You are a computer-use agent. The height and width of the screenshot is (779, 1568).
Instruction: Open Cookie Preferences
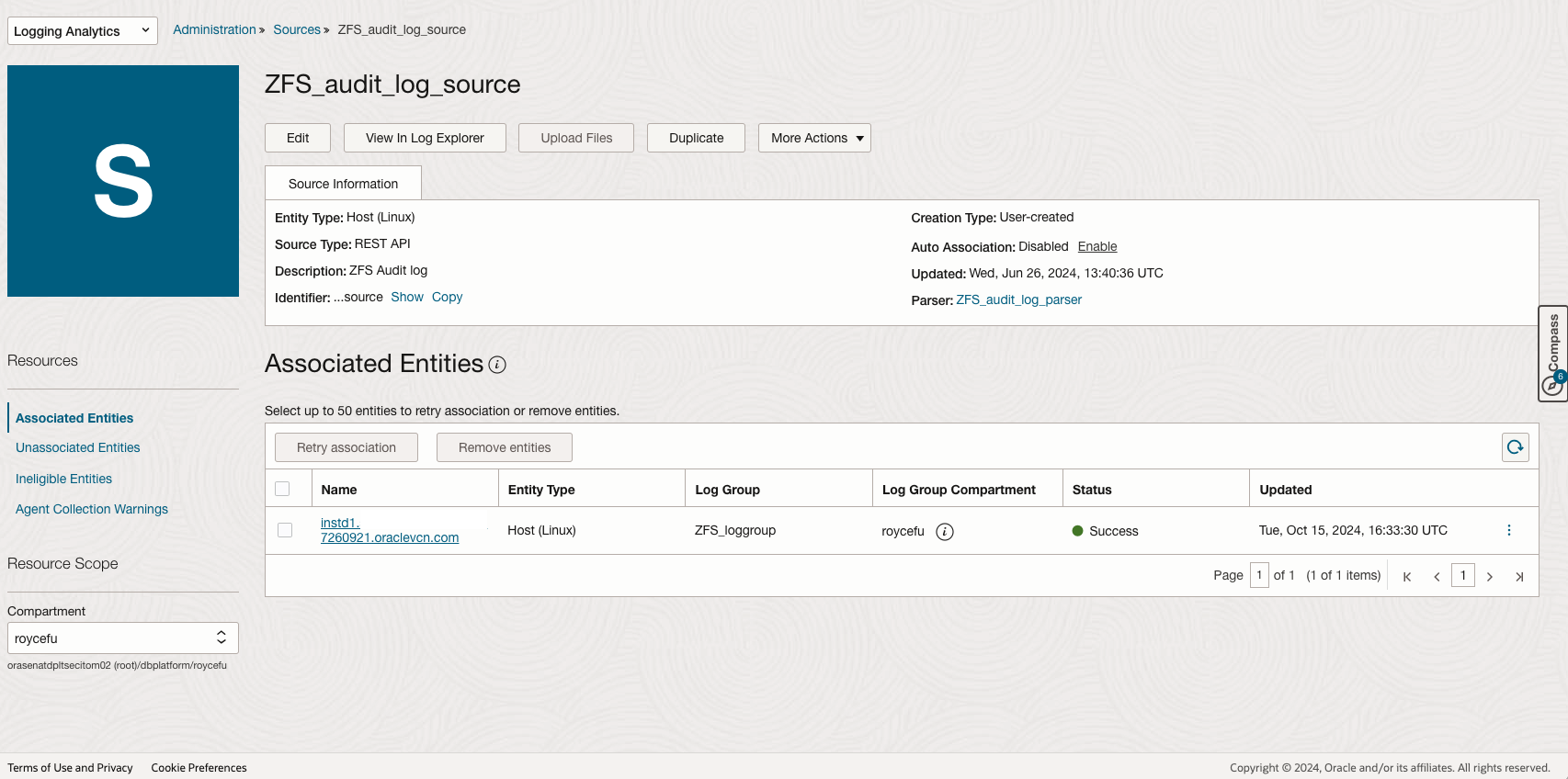(199, 768)
